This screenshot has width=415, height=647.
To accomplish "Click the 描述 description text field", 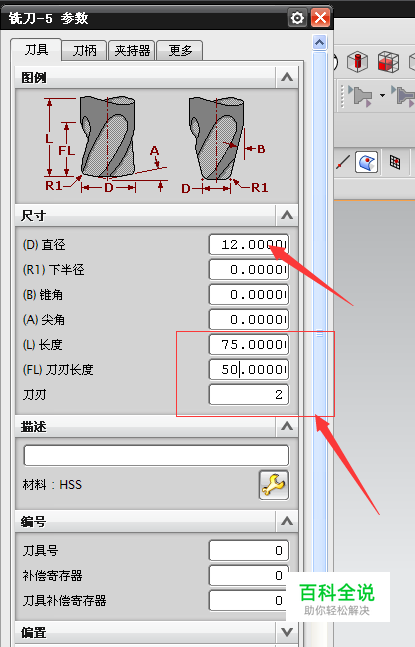I will pyautogui.click(x=156, y=455).
